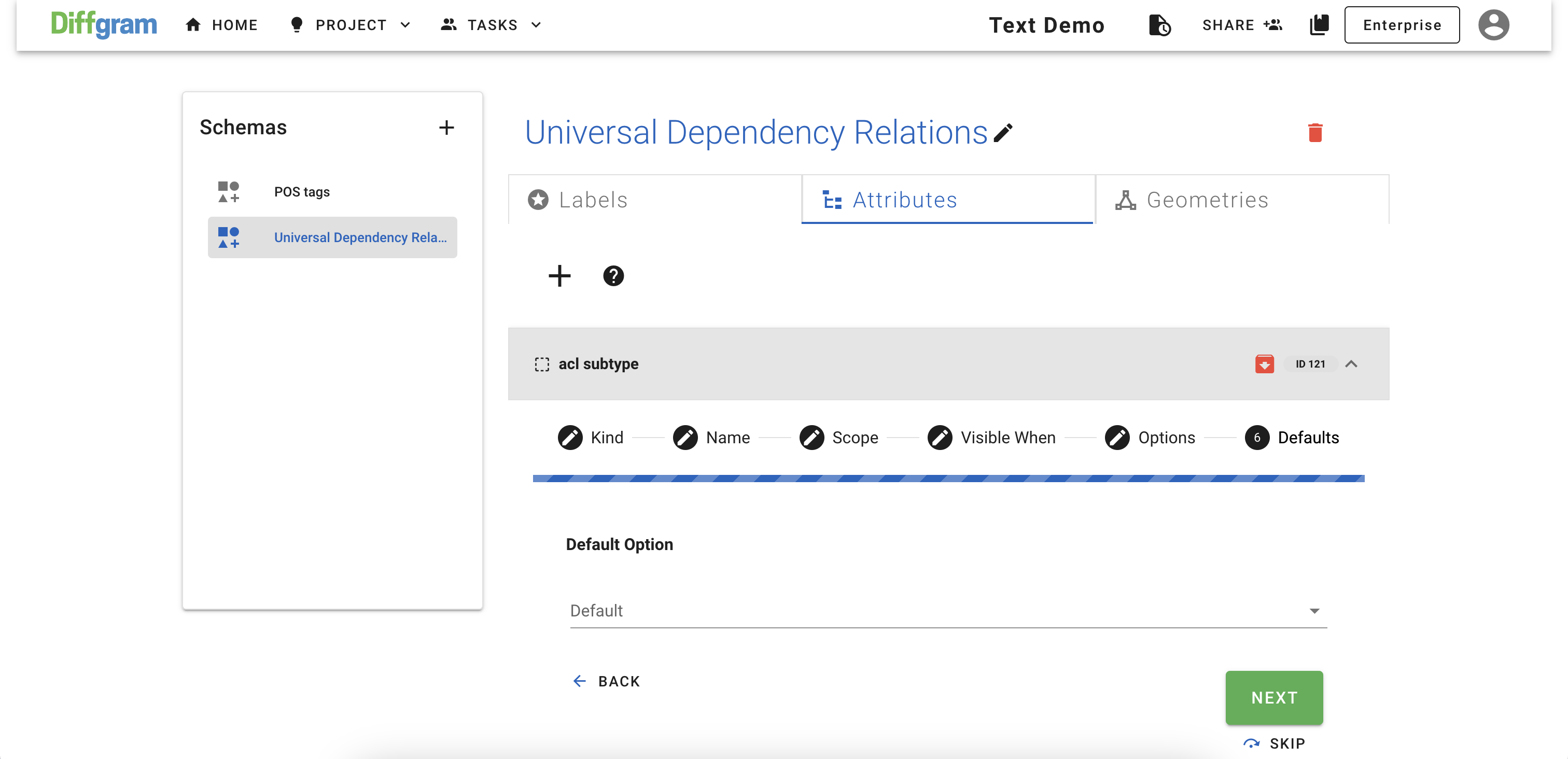Open the pending files clock icon

(x=1159, y=25)
